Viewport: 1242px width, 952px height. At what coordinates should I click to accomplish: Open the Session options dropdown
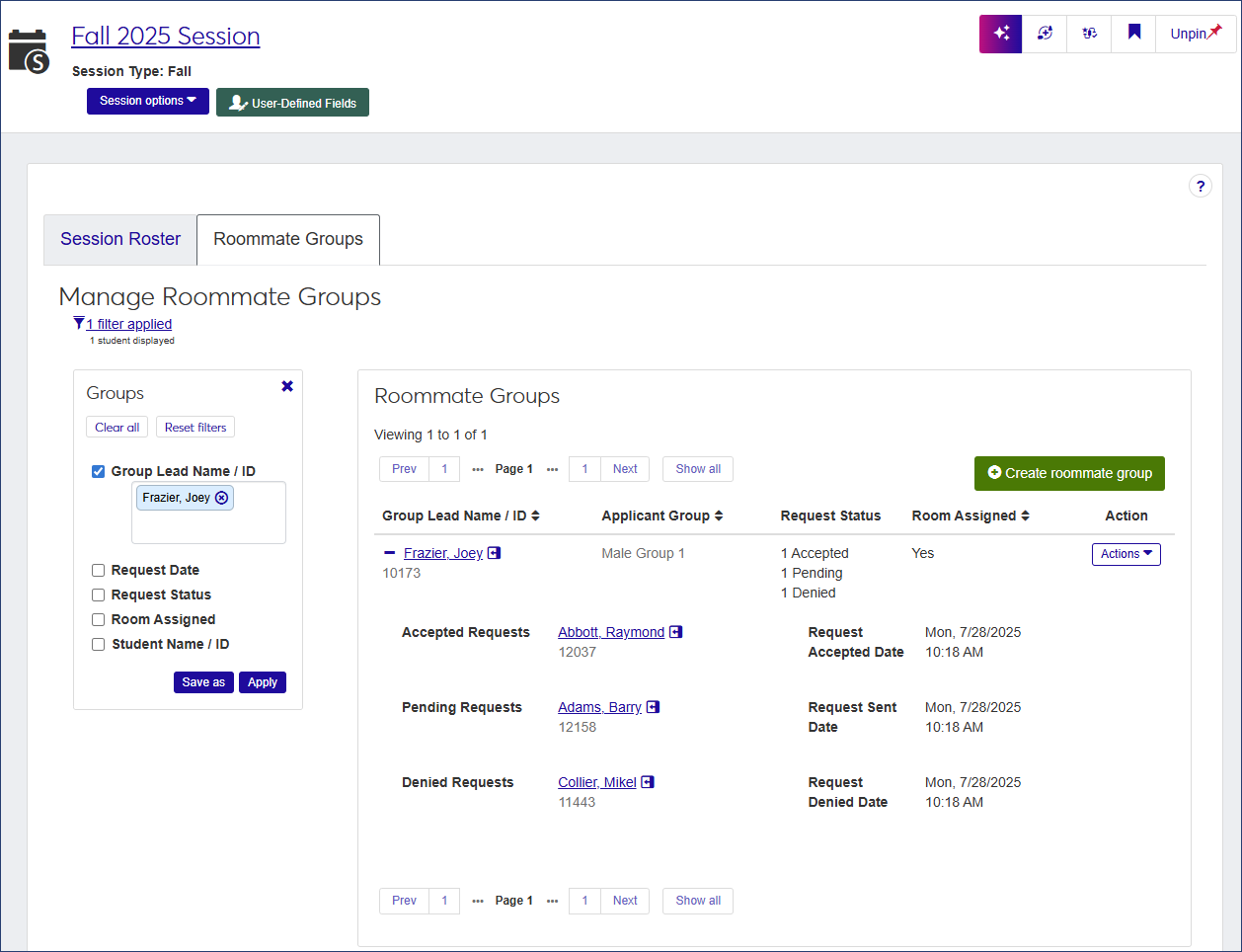pyautogui.click(x=147, y=101)
